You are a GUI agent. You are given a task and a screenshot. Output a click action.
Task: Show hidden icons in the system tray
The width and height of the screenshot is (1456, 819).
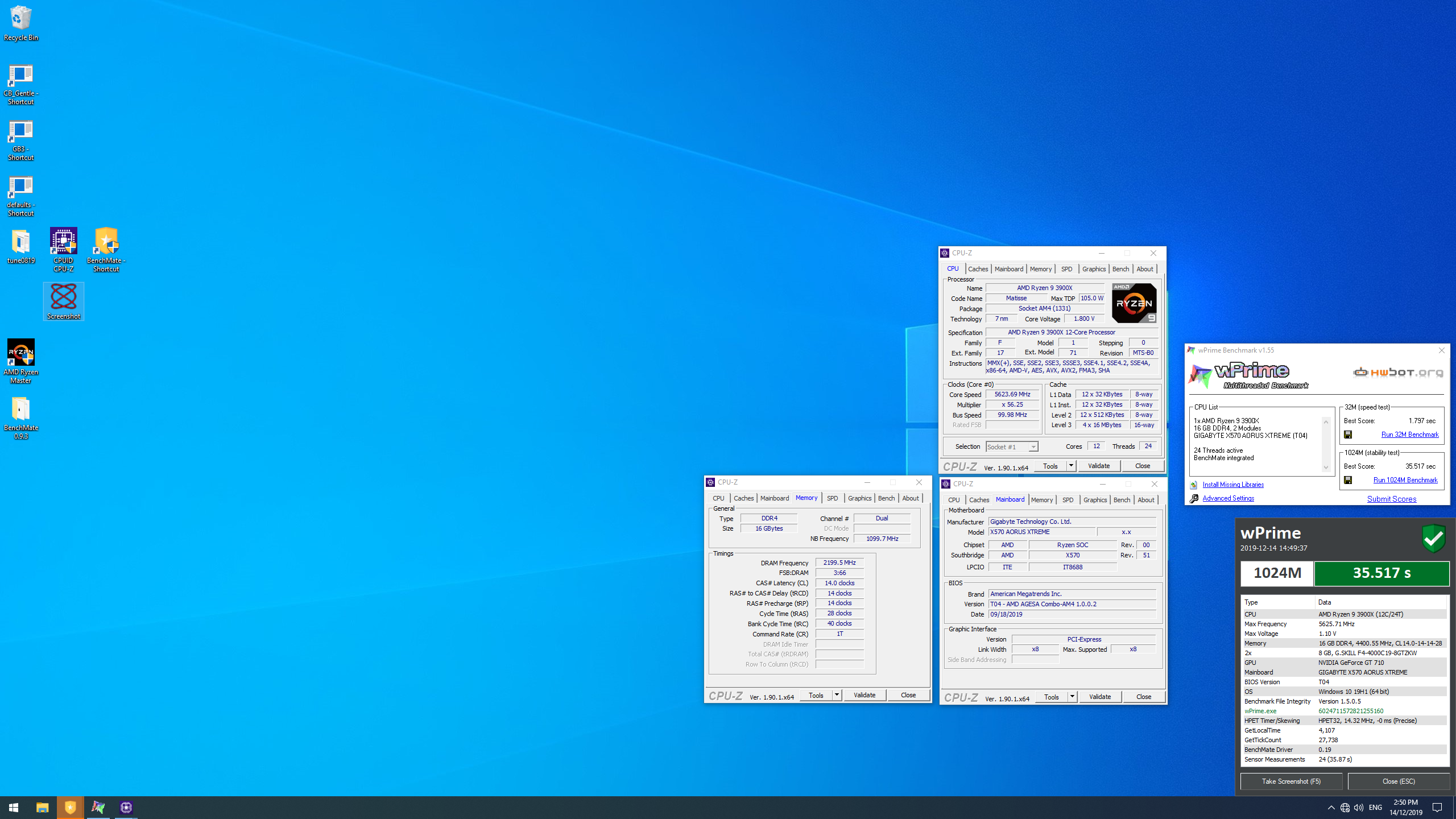coord(1331,807)
